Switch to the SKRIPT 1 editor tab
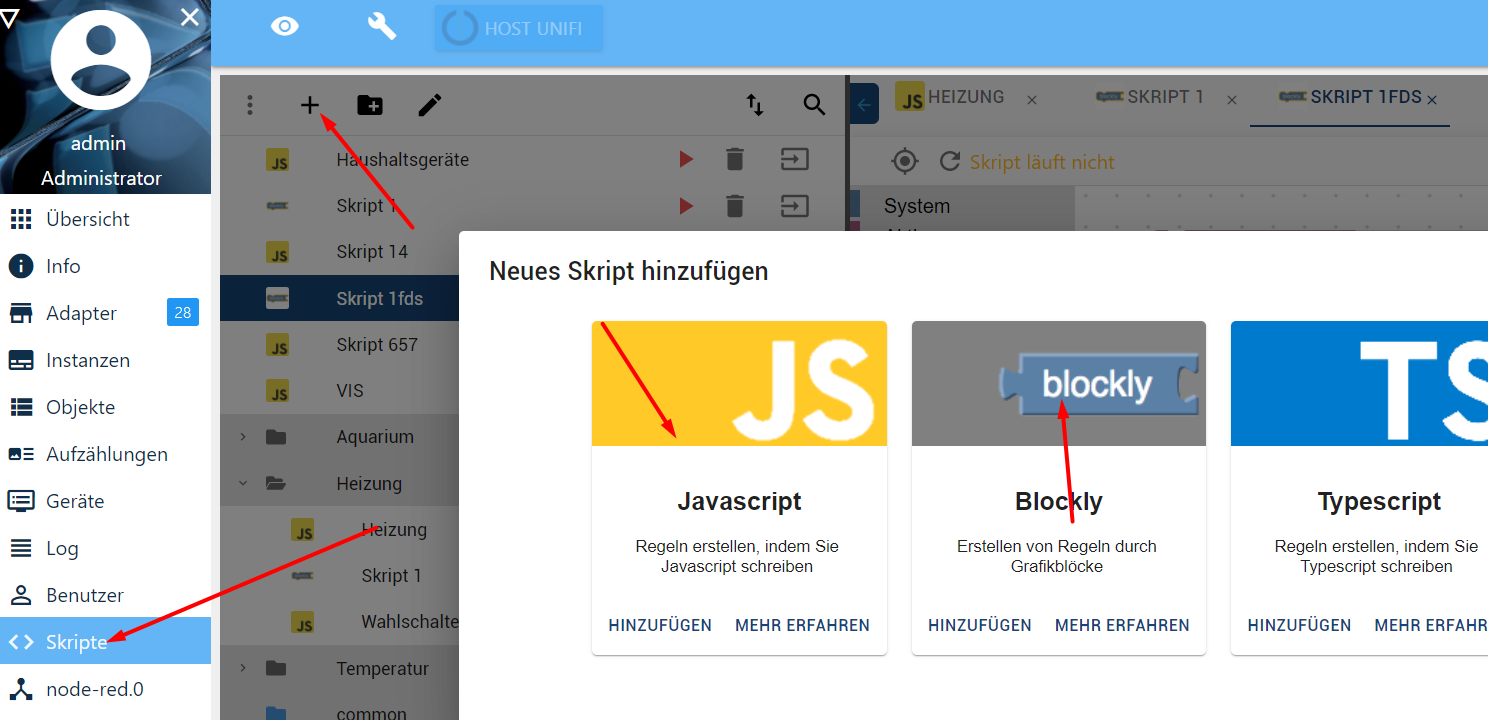The image size is (1488, 720). 1150,97
